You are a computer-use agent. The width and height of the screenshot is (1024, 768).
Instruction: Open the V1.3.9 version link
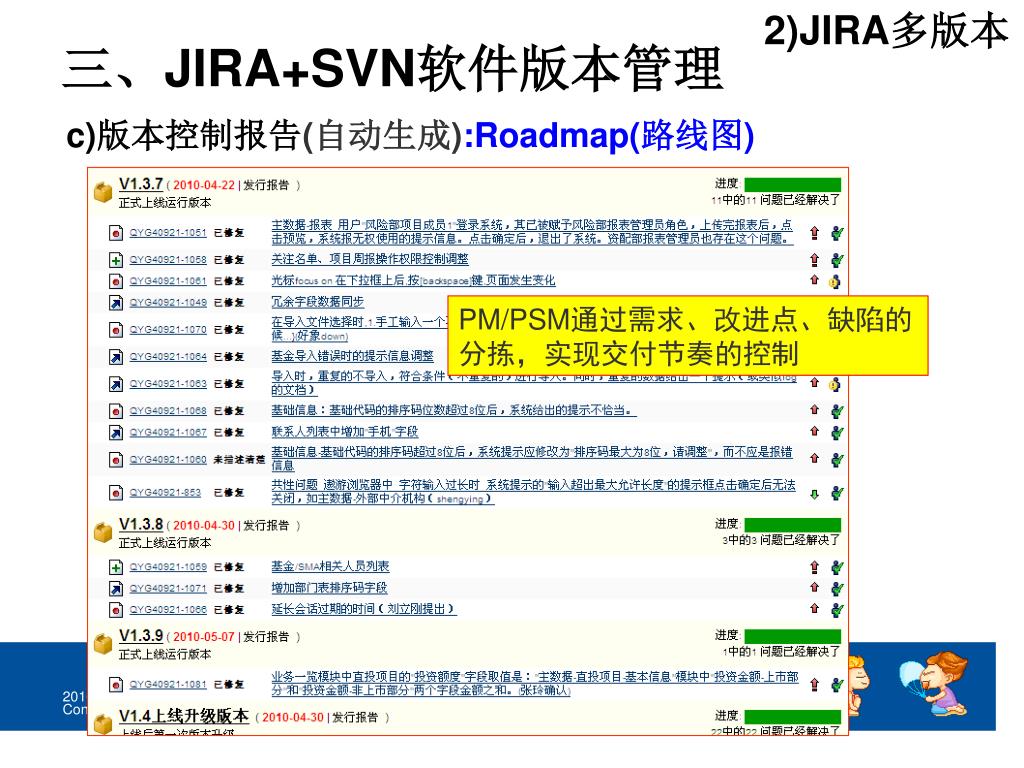(140, 635)
